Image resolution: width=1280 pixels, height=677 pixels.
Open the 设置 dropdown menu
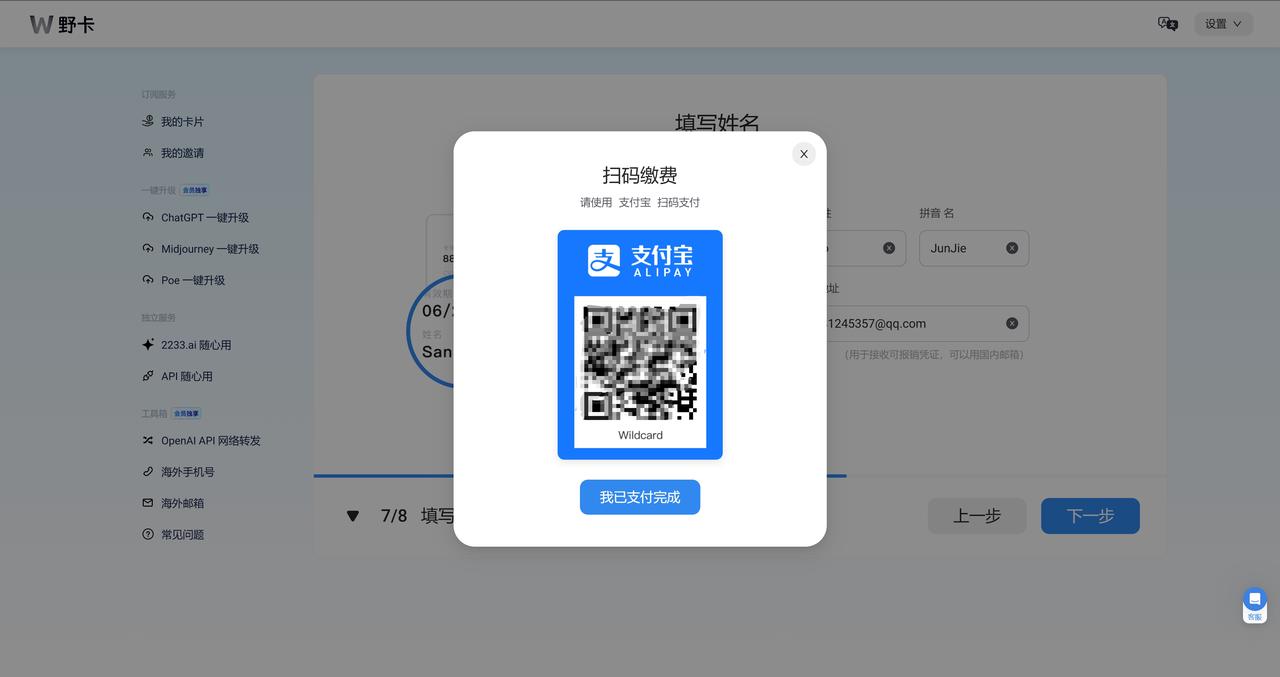[1223, 24]
